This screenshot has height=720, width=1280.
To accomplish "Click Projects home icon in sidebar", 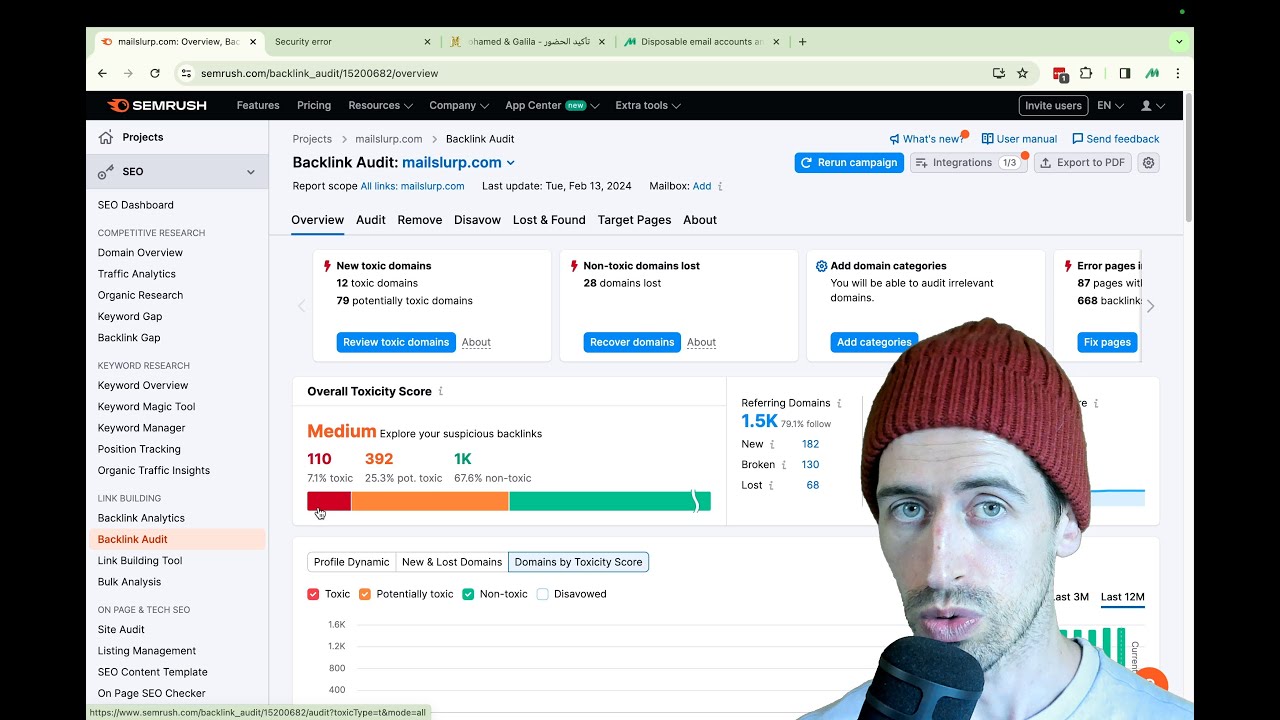I will (x=106, y=137).
